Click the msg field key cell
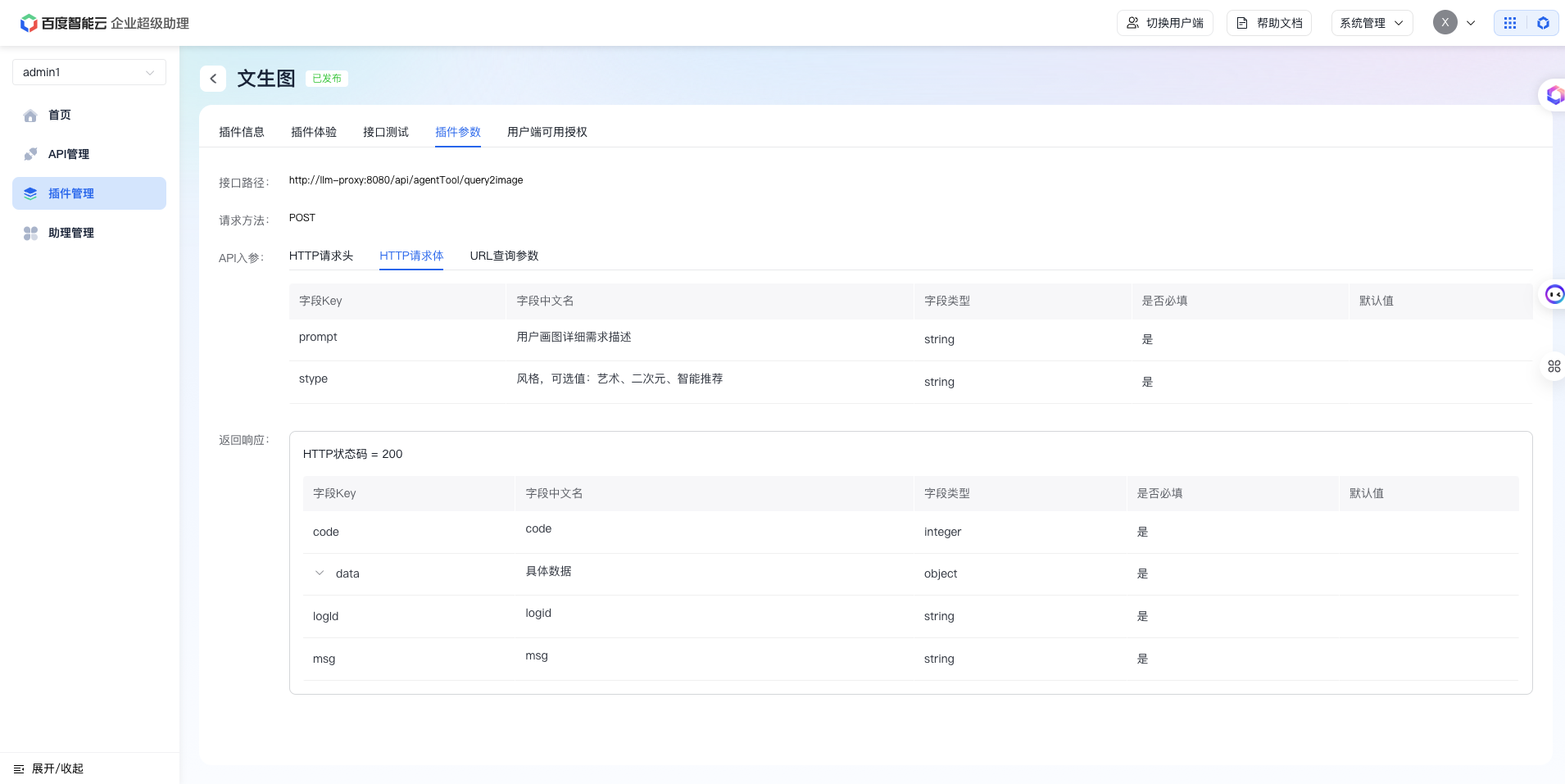Image resolution: width=1565 pixels, height=784 pixels. point(324,659)
